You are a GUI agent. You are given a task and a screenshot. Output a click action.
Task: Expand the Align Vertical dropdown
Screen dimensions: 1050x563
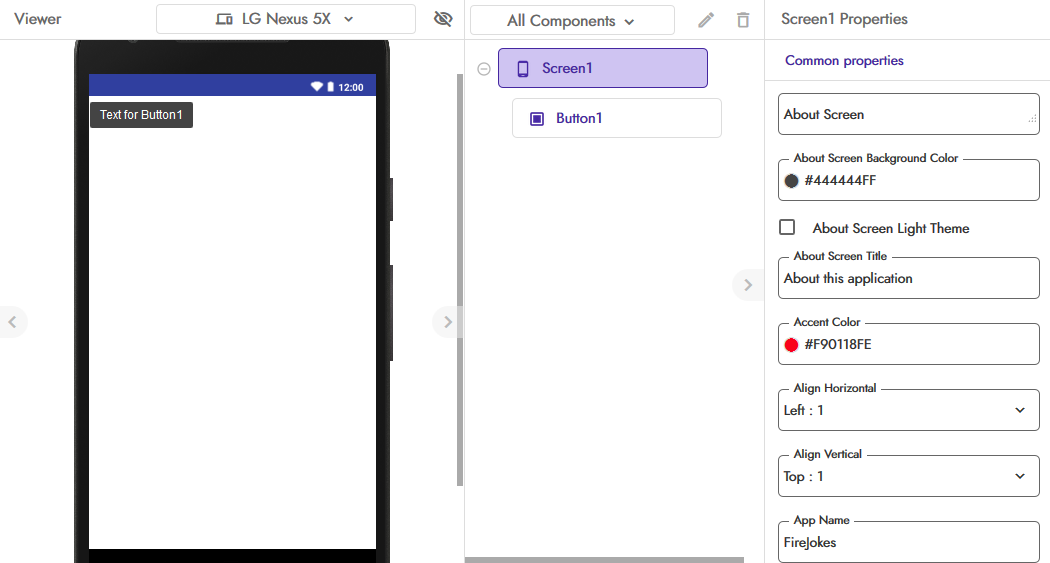click(x=1019, y=476)
